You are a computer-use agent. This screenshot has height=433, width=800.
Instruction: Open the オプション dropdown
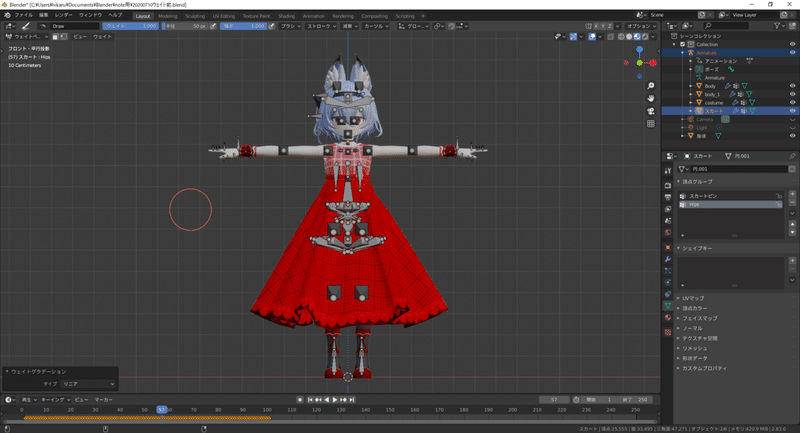642,26
